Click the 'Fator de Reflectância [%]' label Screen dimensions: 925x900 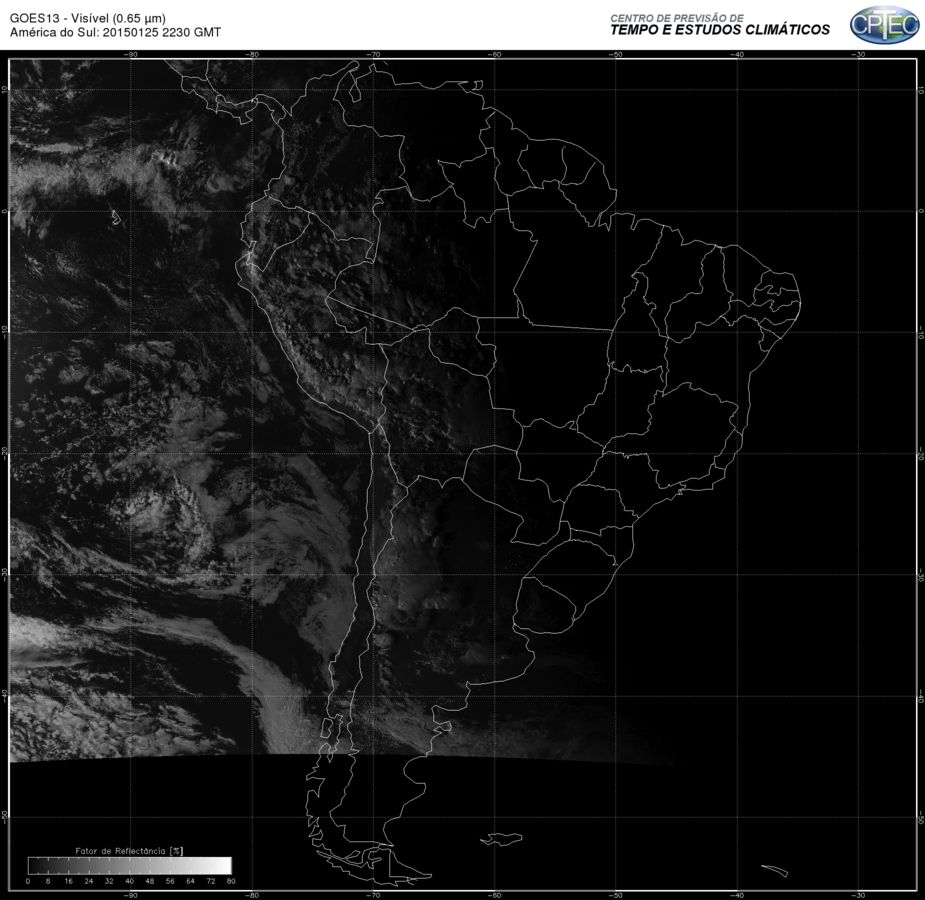(129, 850)
